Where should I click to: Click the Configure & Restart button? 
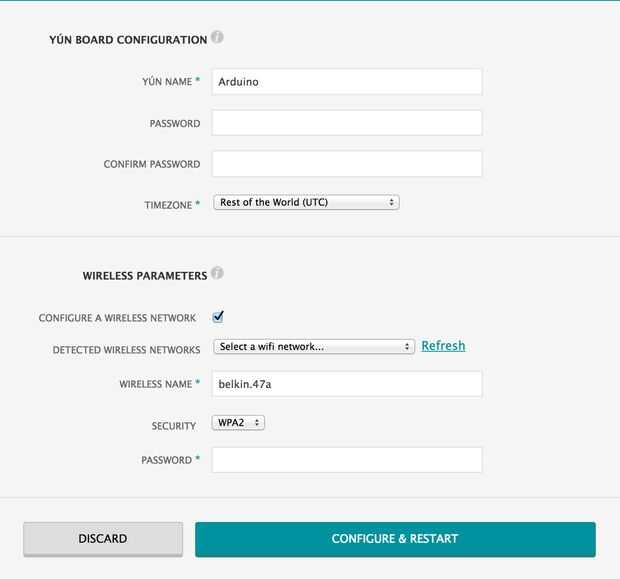[395, 539]
